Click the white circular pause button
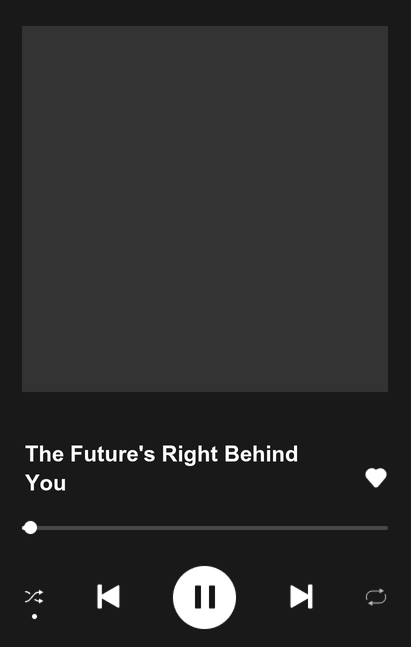411x647 pixels. click(x=204, y=597)
